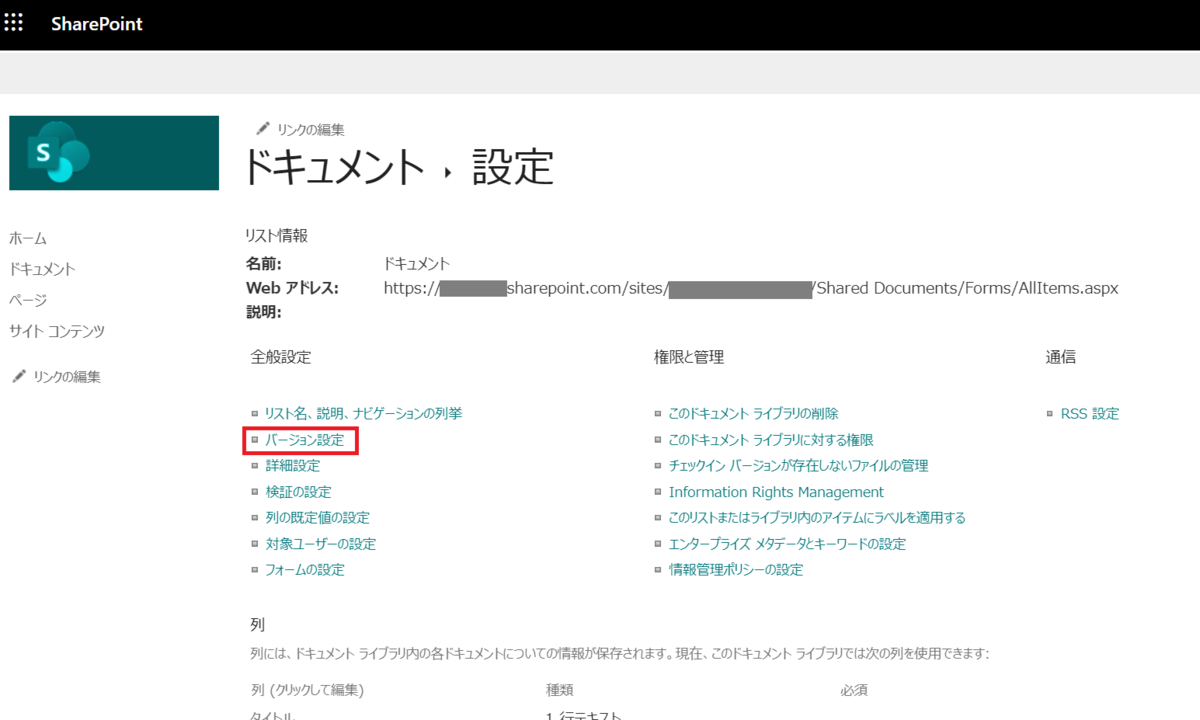Open チェックイン バージョンが存在しないファイルの管理 link

click(x=798, y=466)
